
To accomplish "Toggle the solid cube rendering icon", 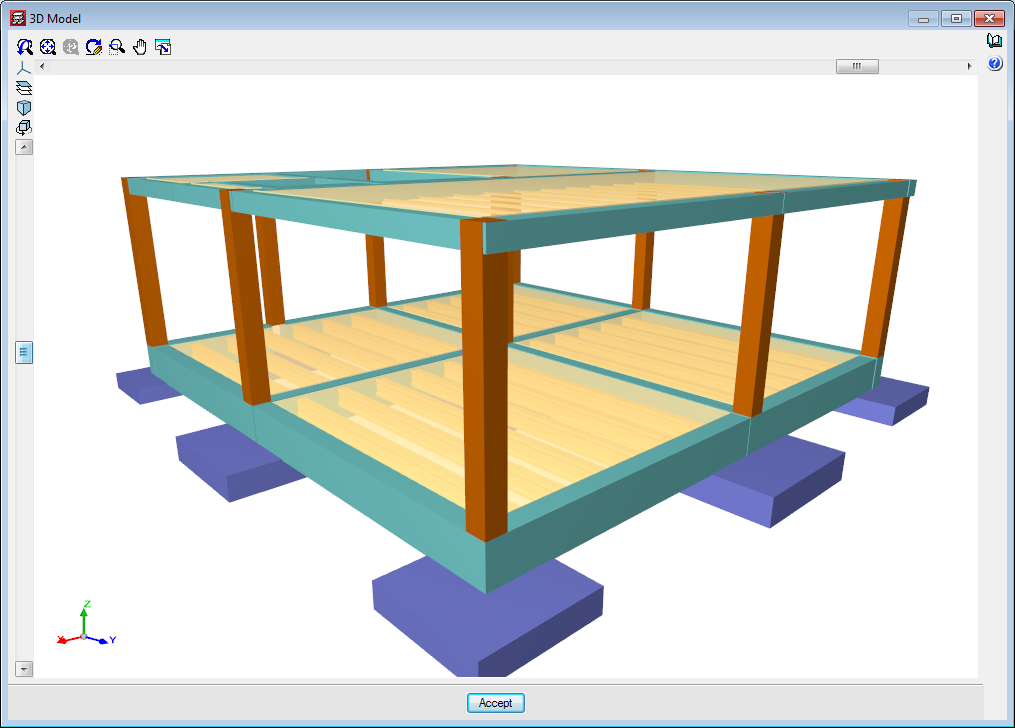I will [x=25, y=108].
